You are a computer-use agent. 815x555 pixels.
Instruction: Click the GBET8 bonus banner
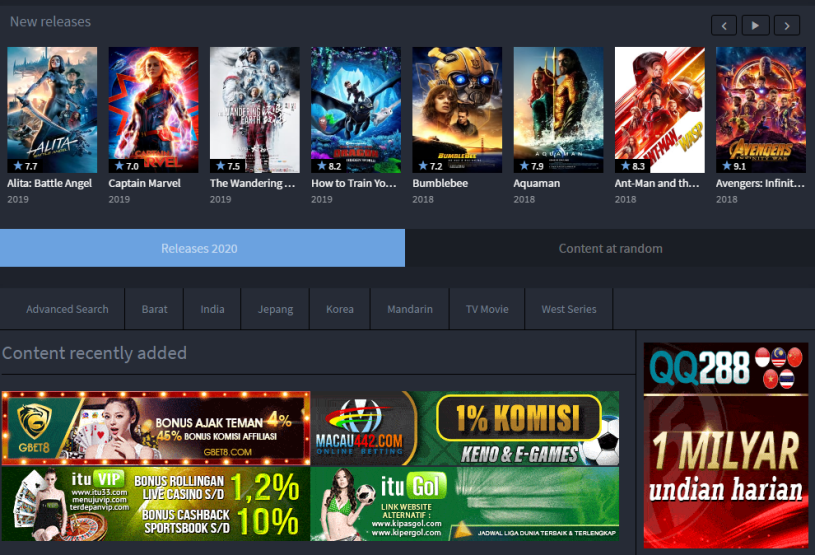(156, 428)
